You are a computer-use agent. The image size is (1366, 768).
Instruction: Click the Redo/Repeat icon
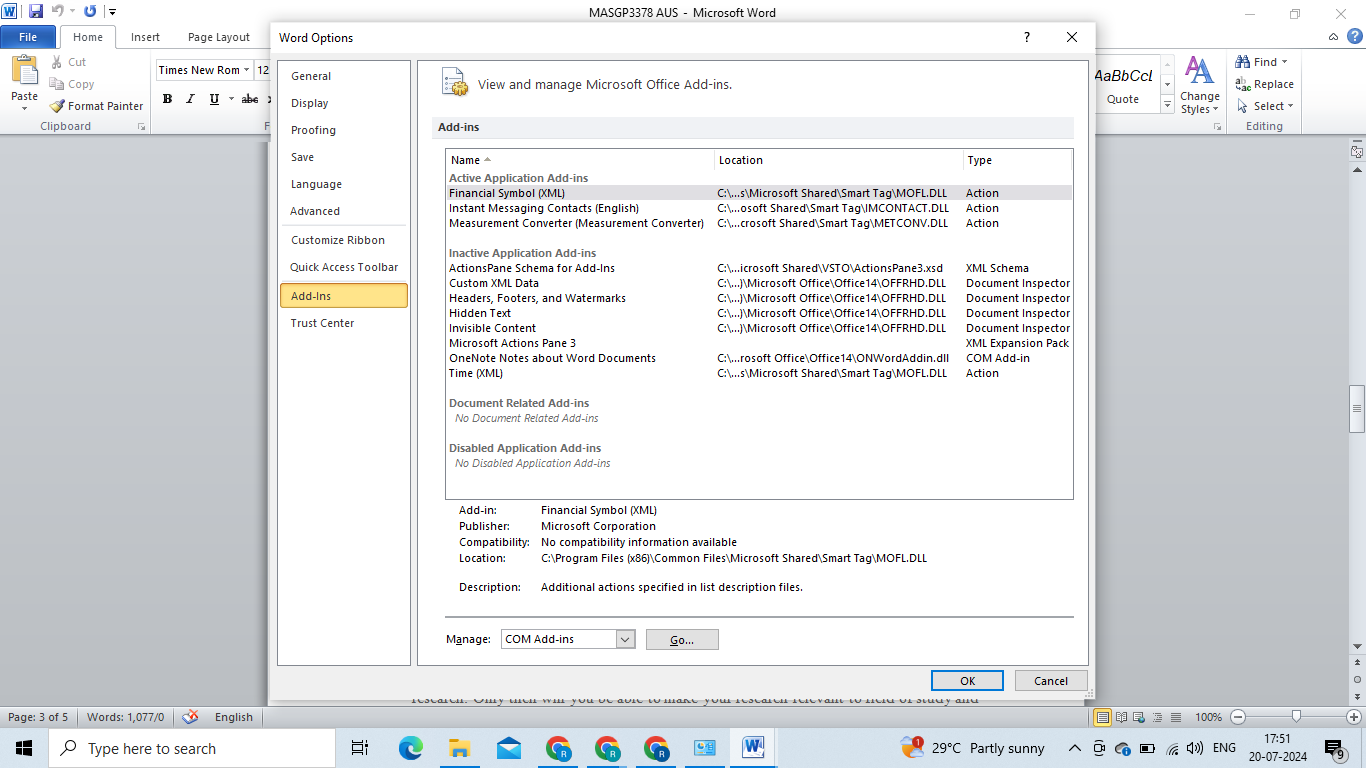[x=90, y=12]
